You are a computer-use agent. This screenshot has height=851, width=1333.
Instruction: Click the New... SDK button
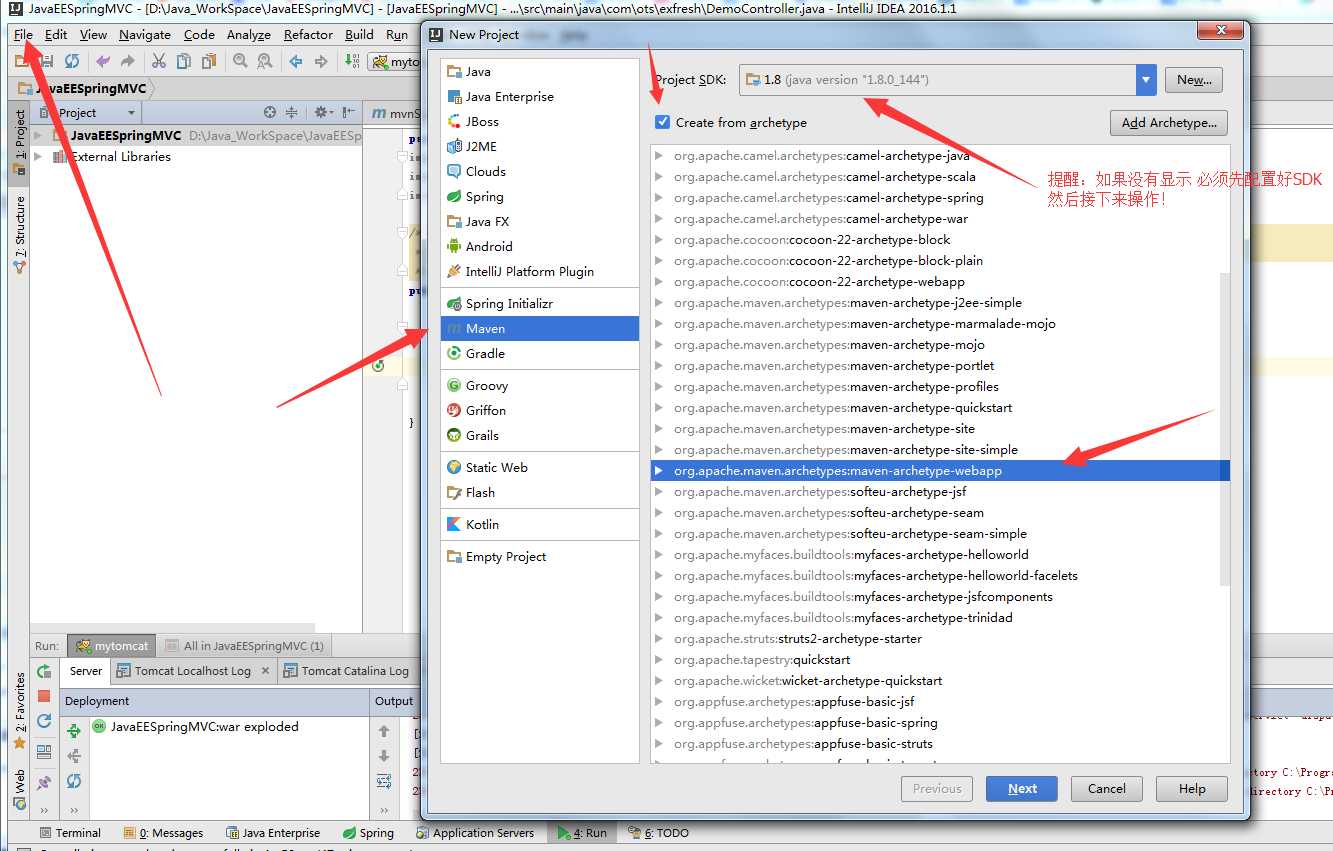1194,80
